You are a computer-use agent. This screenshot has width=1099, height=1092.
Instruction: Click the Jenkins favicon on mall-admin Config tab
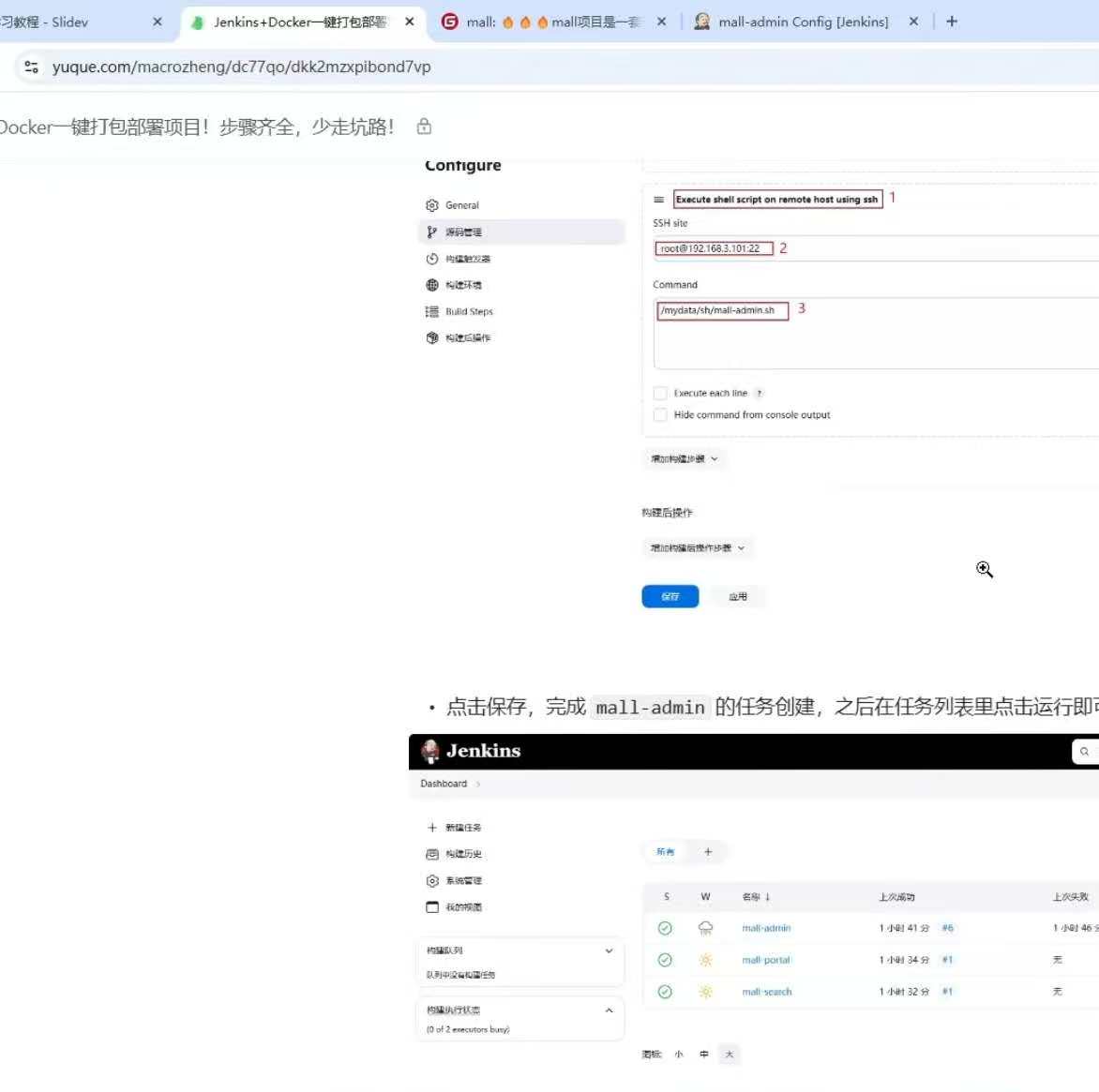701,22
